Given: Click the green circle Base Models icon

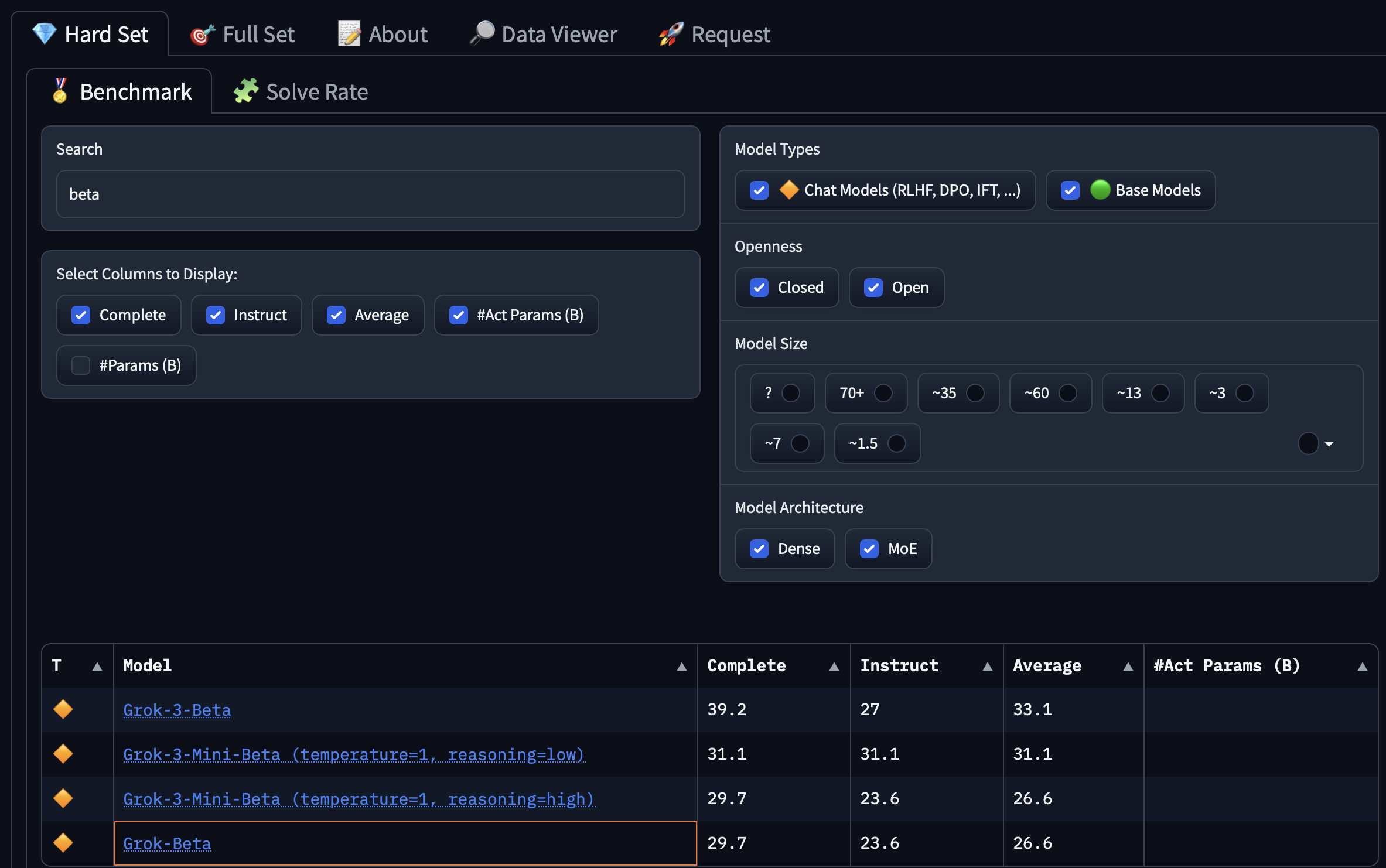Looking at the screenshot, I should click(x=1100, y=190).
